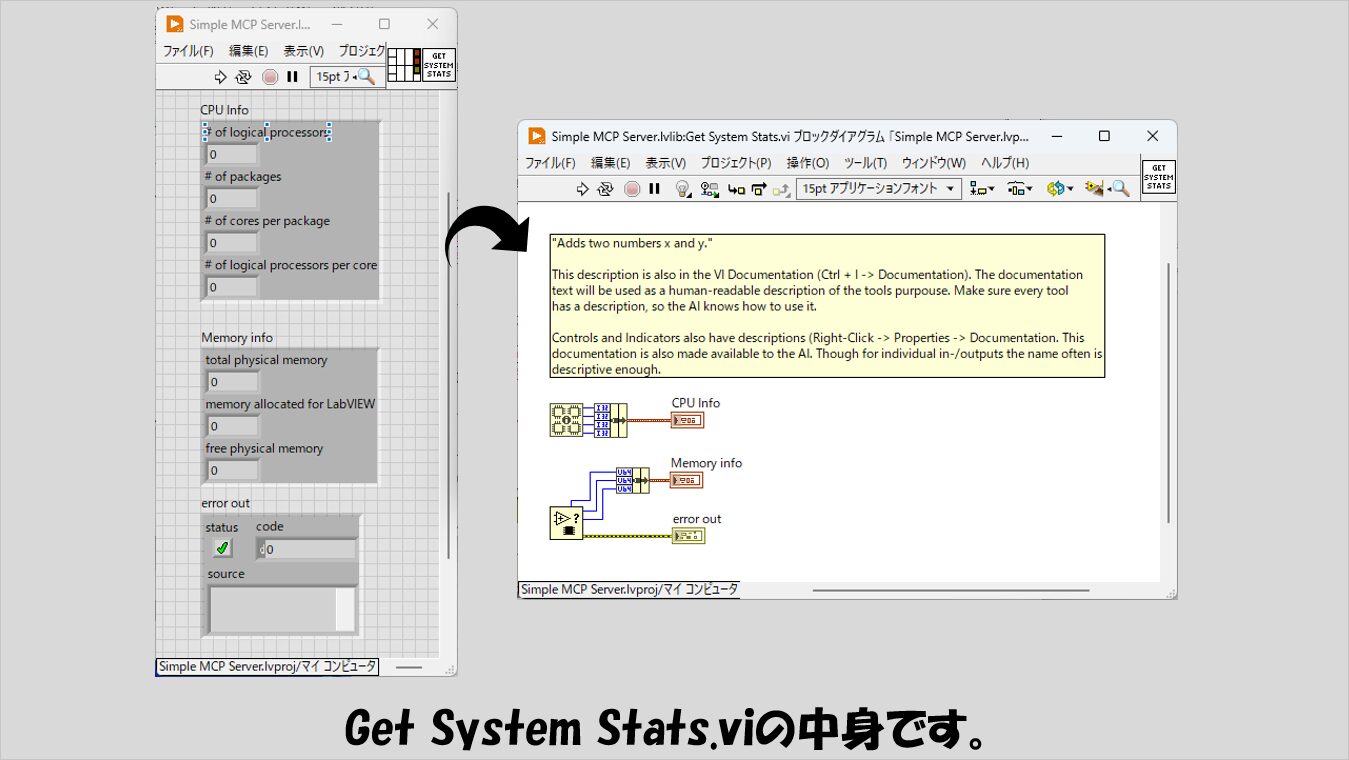
Task: Click the Step Into icon
Action: 736,189
